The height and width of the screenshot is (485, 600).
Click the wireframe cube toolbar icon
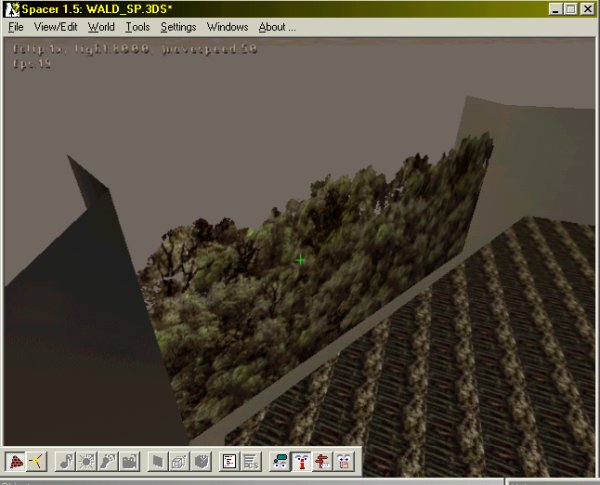(179, 462)
